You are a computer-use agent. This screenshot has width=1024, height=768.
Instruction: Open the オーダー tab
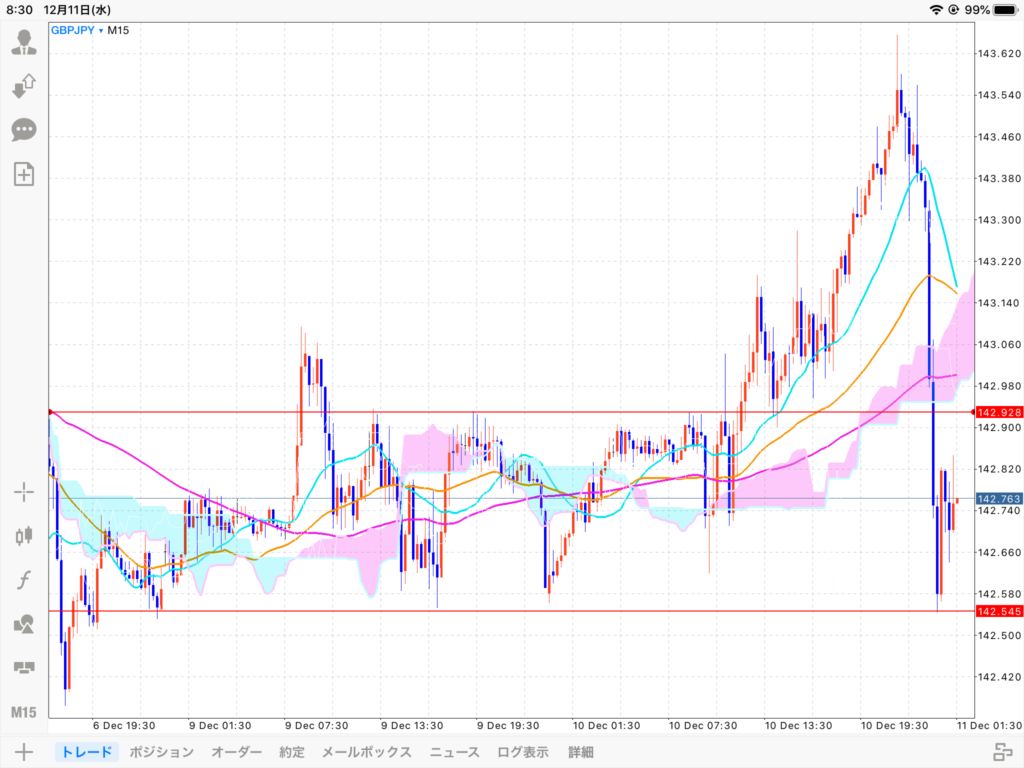[x=236, y=752]
